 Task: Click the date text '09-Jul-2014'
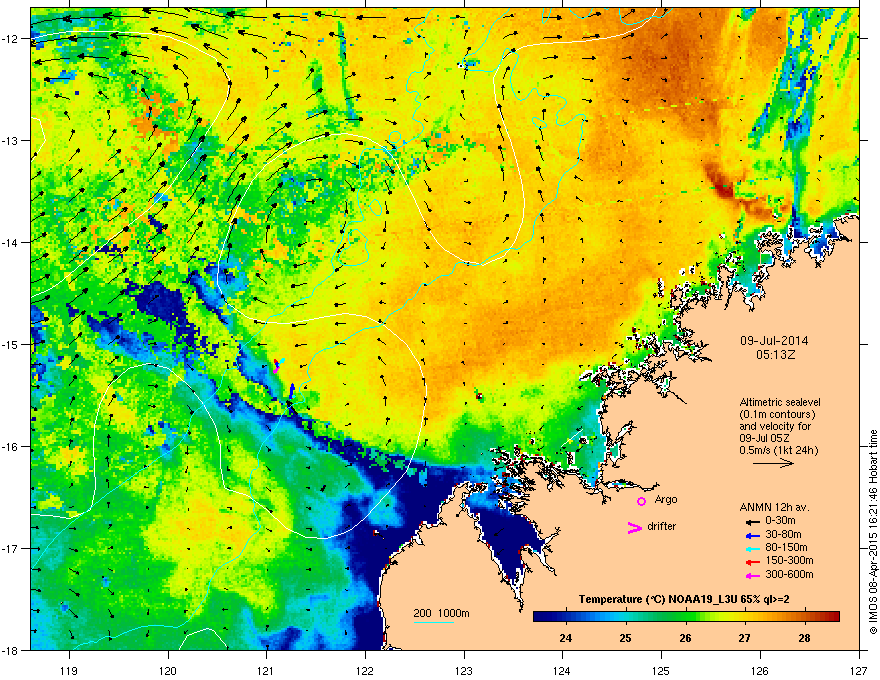774,341
